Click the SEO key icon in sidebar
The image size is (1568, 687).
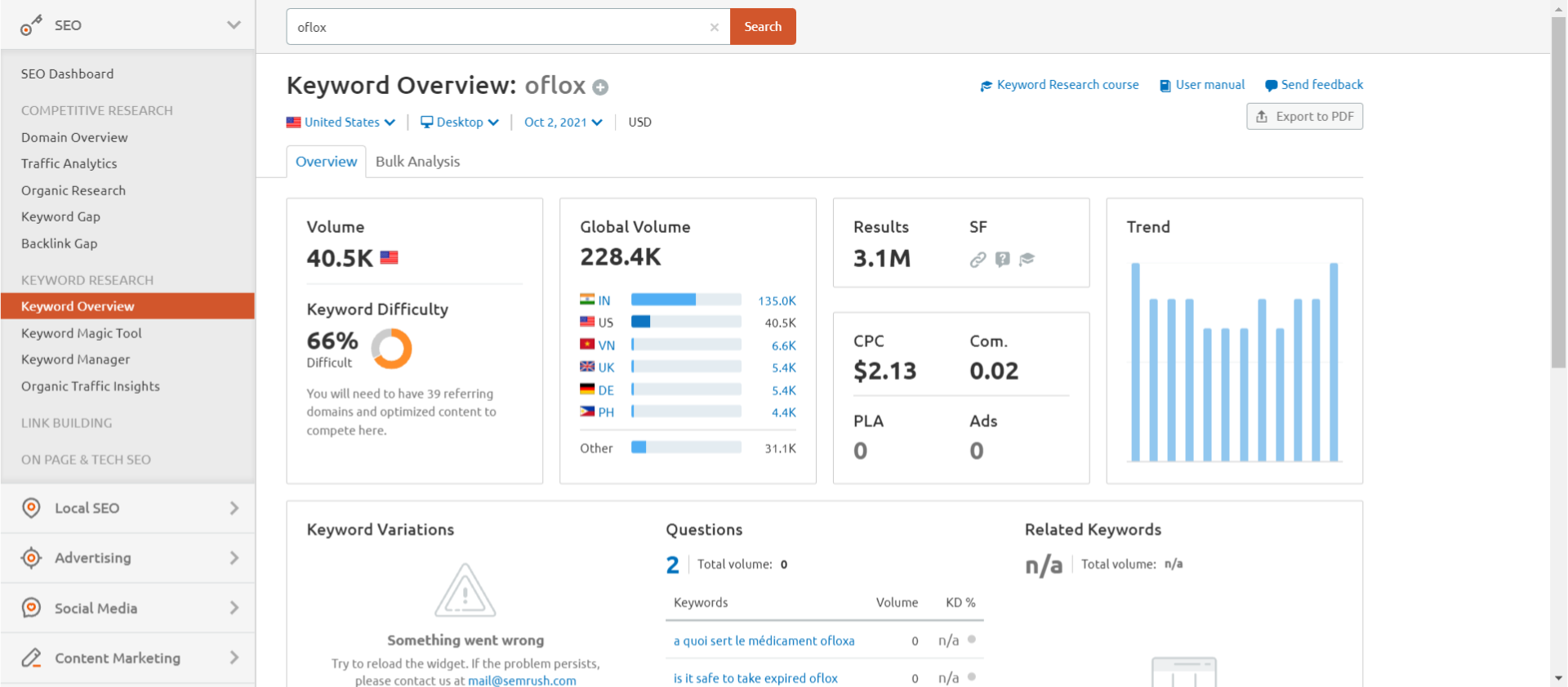pyautogui.click(x=31, y=25)
